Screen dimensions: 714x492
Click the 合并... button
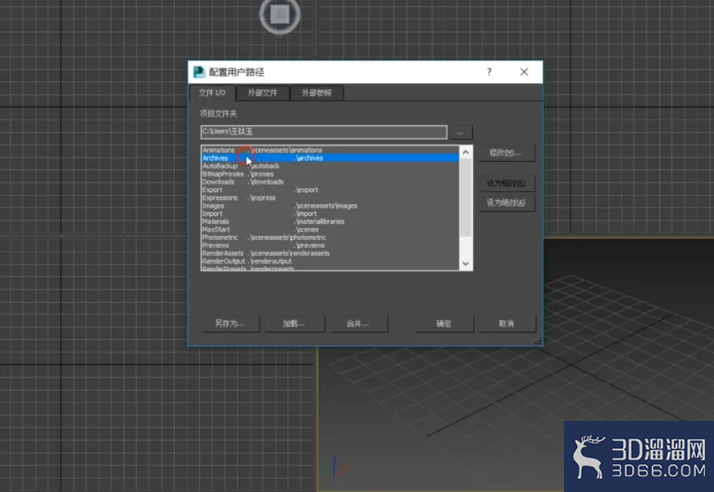click(358, 323)
